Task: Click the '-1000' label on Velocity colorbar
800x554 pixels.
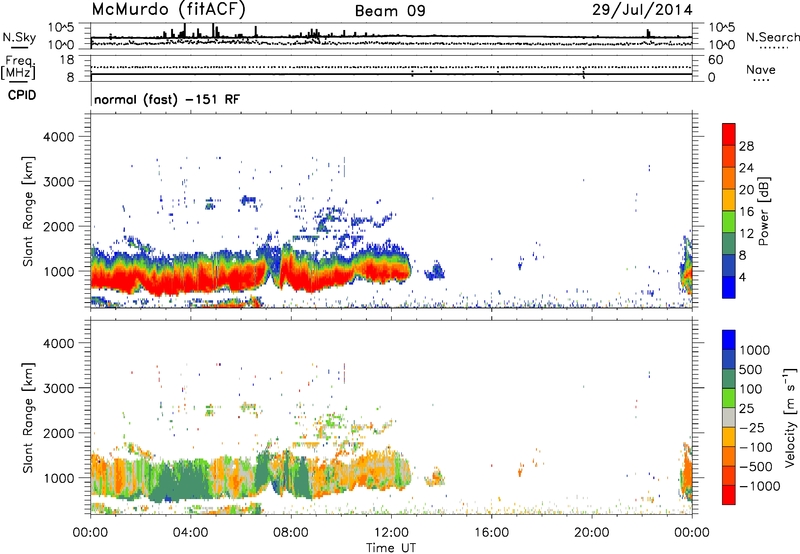Action: [x=760, y=486]
